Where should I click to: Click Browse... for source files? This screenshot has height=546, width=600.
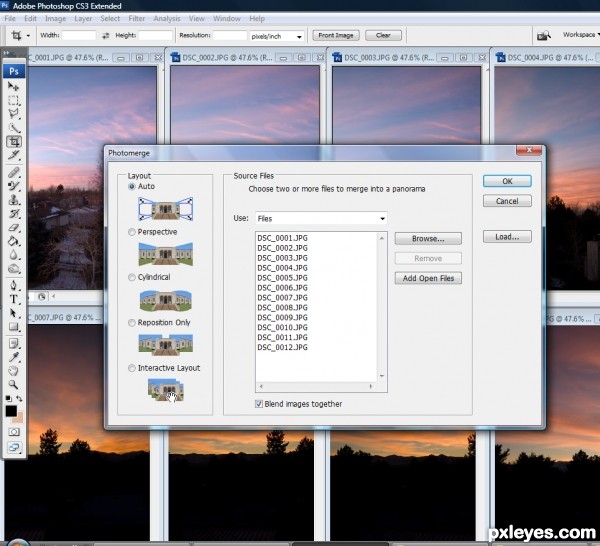coord(428,238)
